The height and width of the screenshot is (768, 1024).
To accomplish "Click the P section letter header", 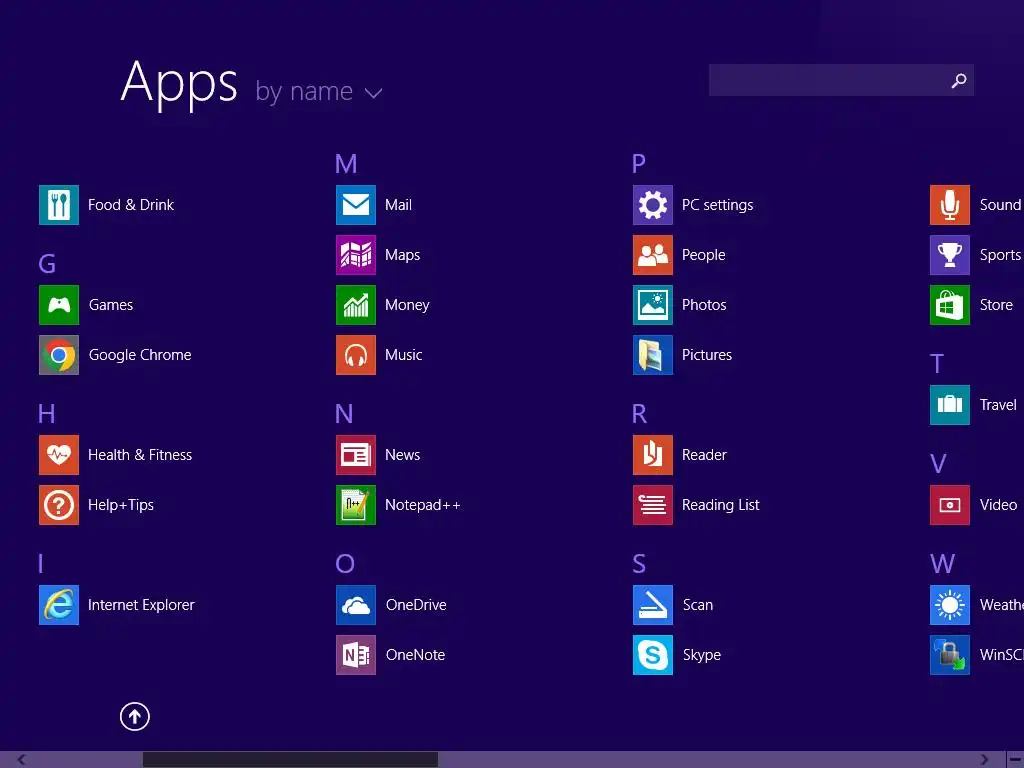I will click(639, 164).
